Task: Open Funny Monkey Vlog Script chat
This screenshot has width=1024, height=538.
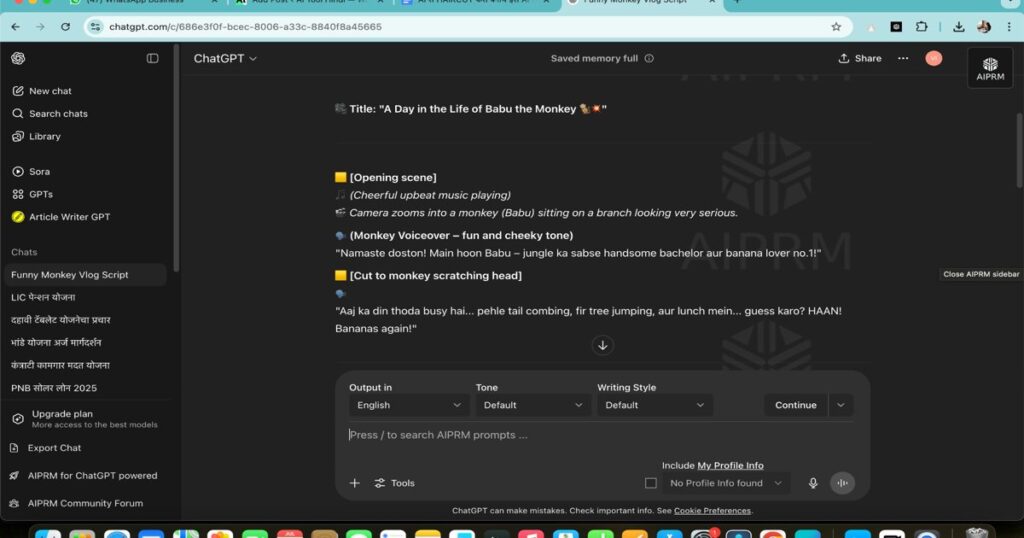Action: tap(86, 275)
